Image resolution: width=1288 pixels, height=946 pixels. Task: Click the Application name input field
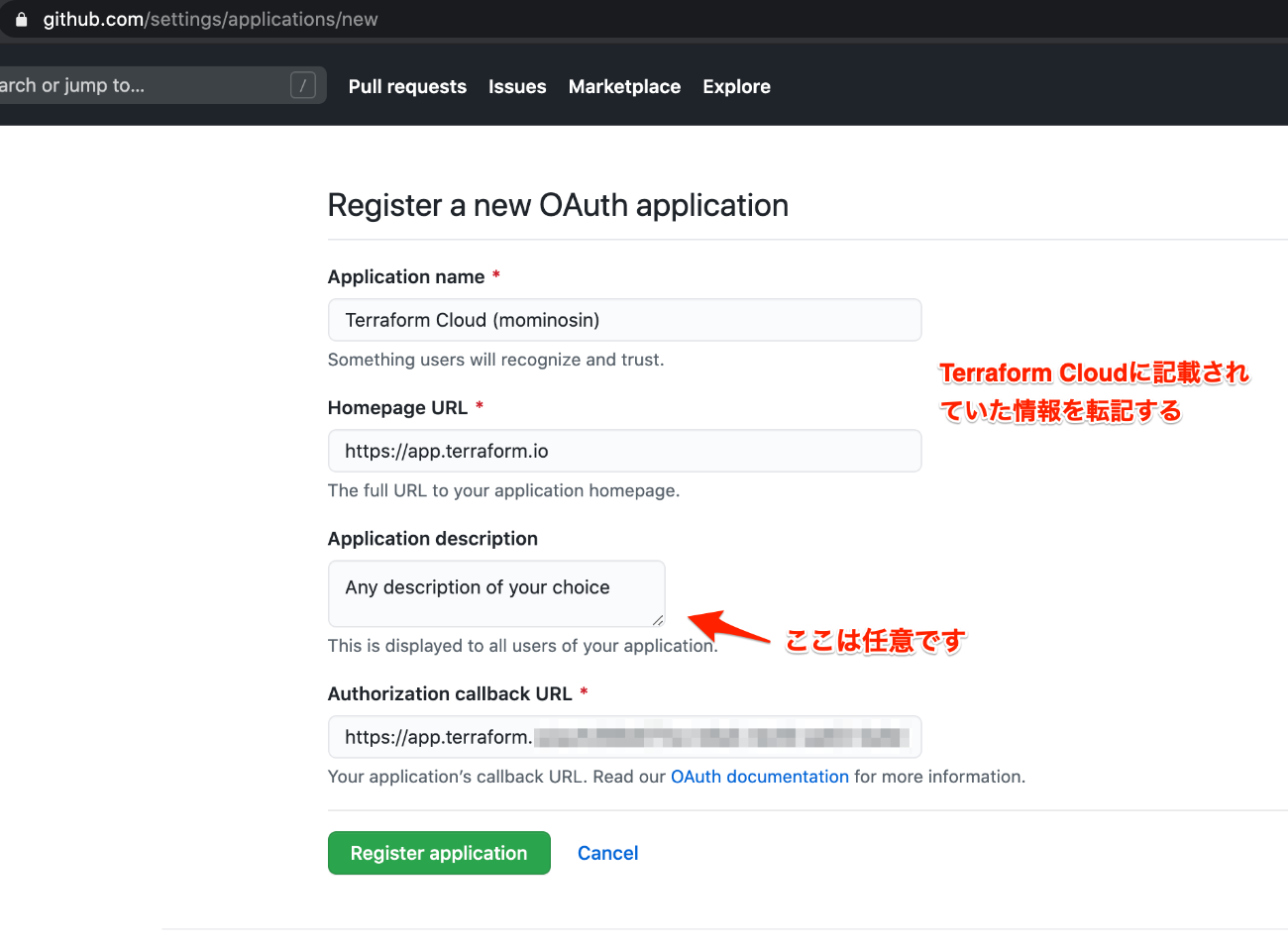click(624, 320)
